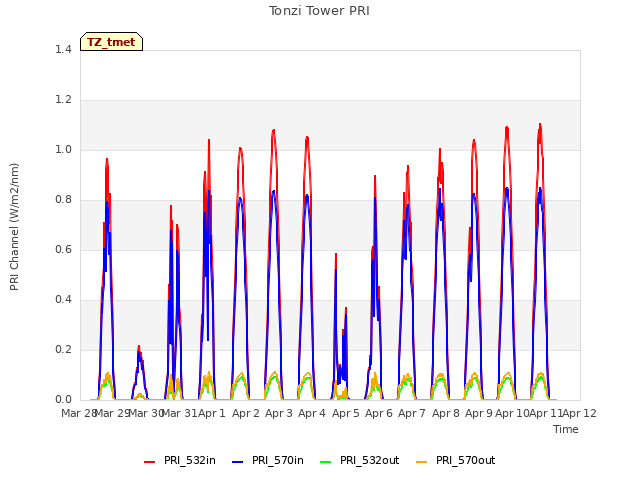Click the Time x-axis label
640x480 pixels.
tap(566, 429)
